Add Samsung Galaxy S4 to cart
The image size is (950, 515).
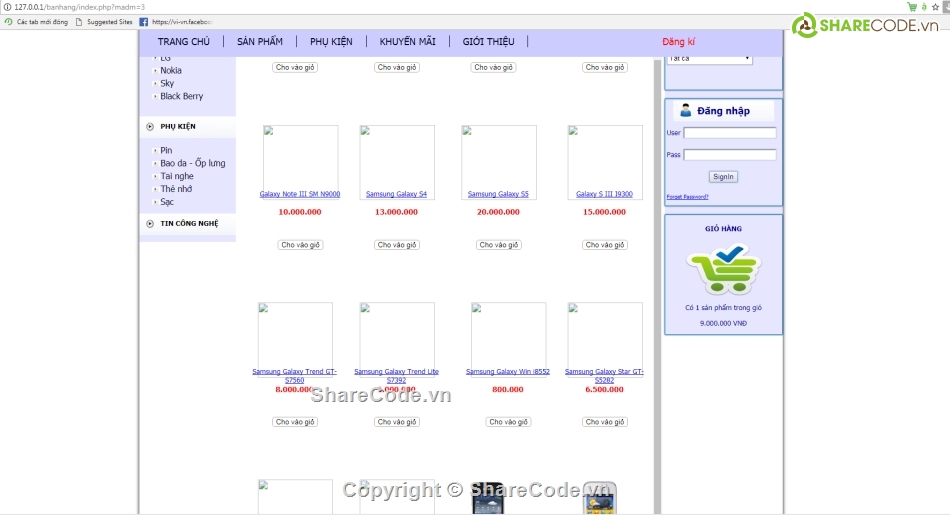[397, 245]
